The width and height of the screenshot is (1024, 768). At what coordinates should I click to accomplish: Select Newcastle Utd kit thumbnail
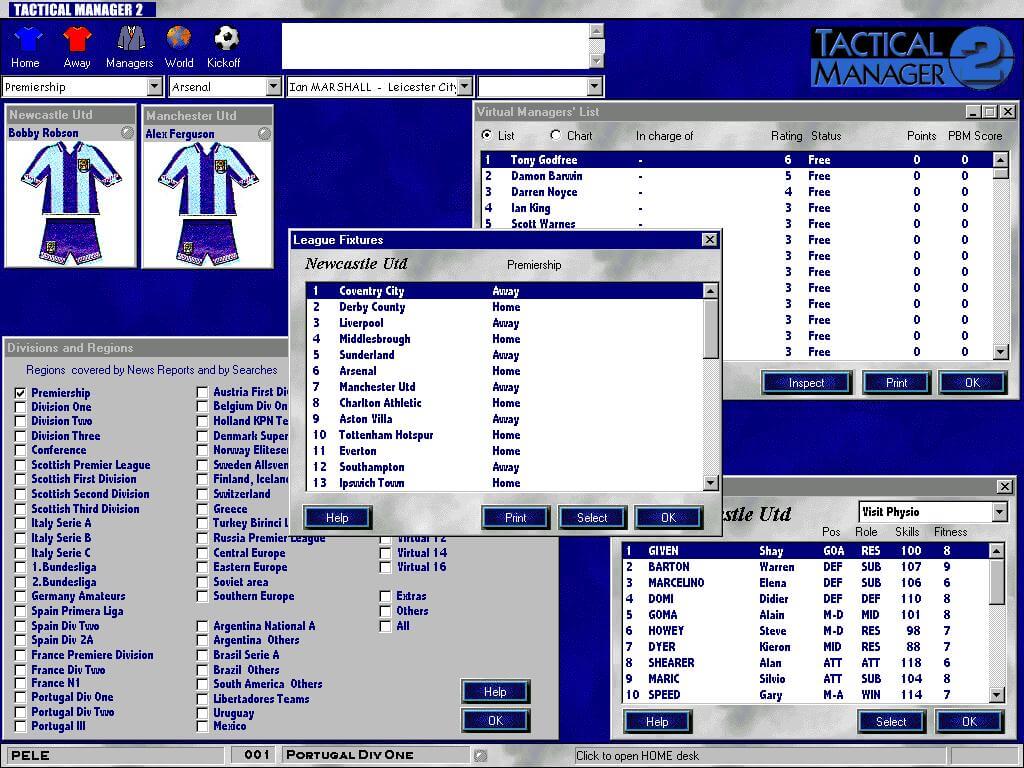71,202
